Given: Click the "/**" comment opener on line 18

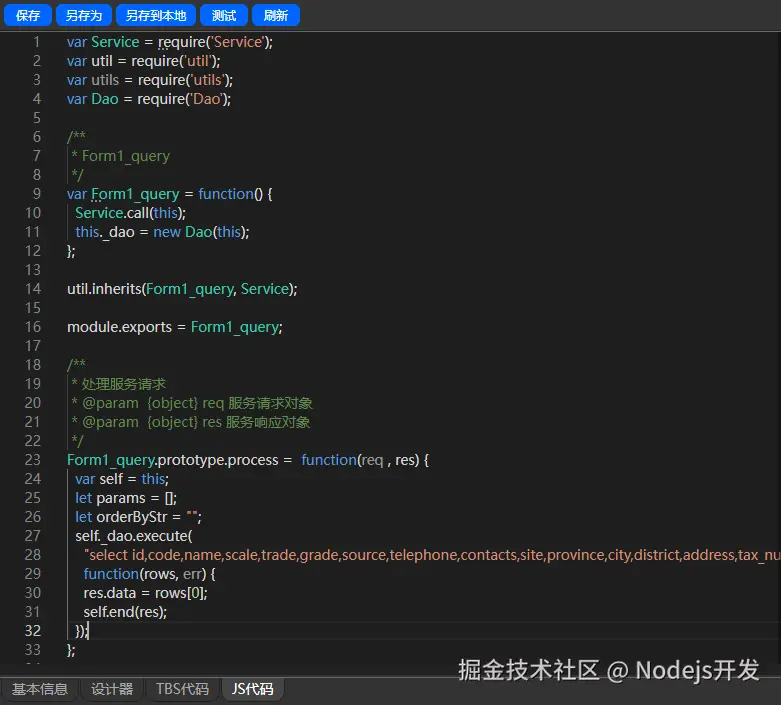Looking at the screenshot, I should tap(76, 365).
